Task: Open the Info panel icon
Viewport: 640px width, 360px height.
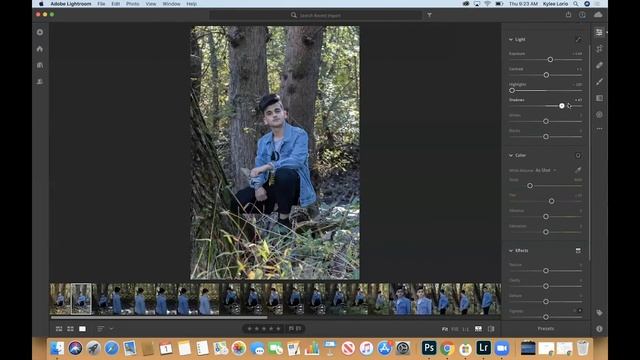Action: 599,329
